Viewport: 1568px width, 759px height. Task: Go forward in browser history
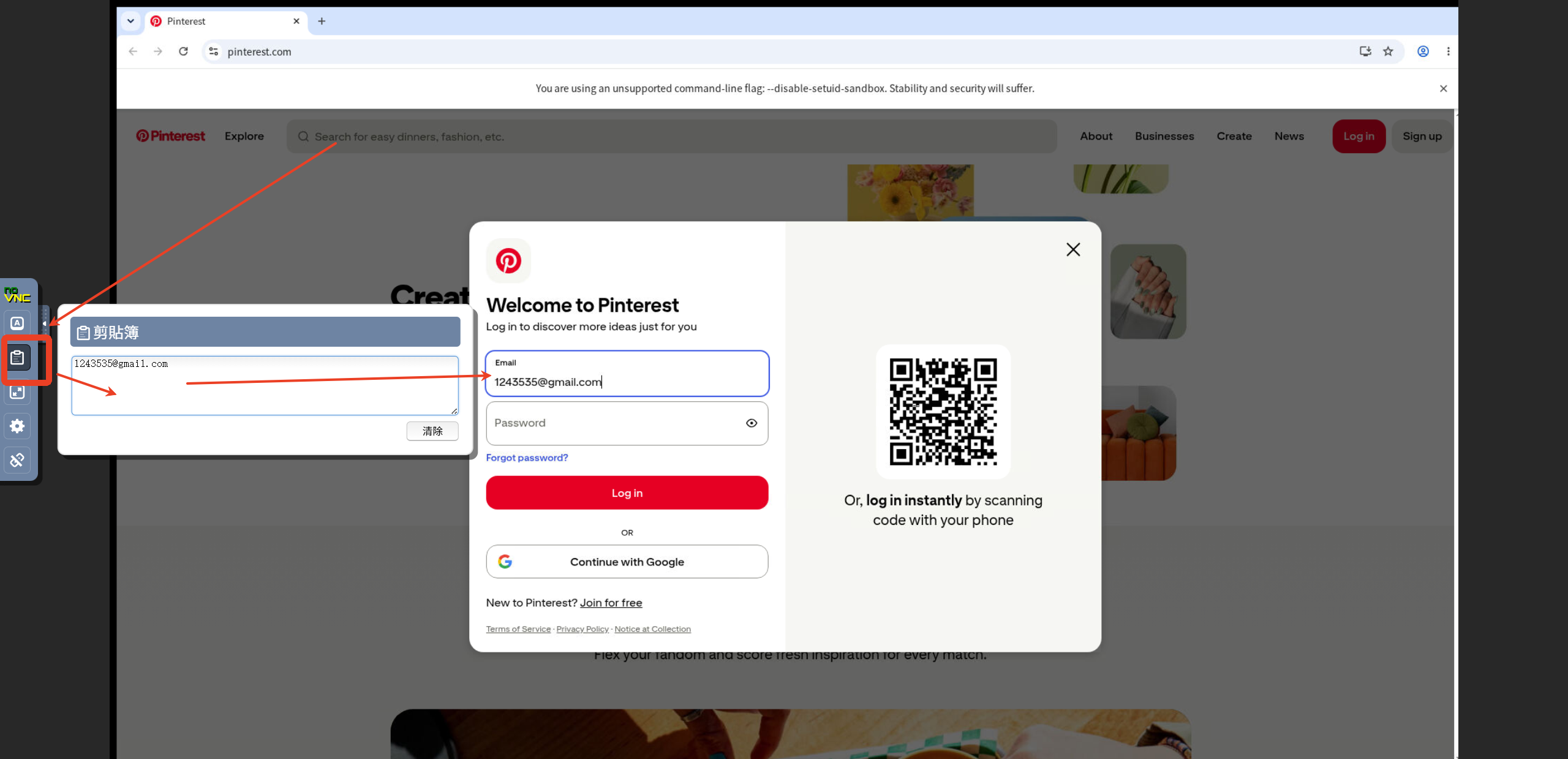(x=158, y=51)
